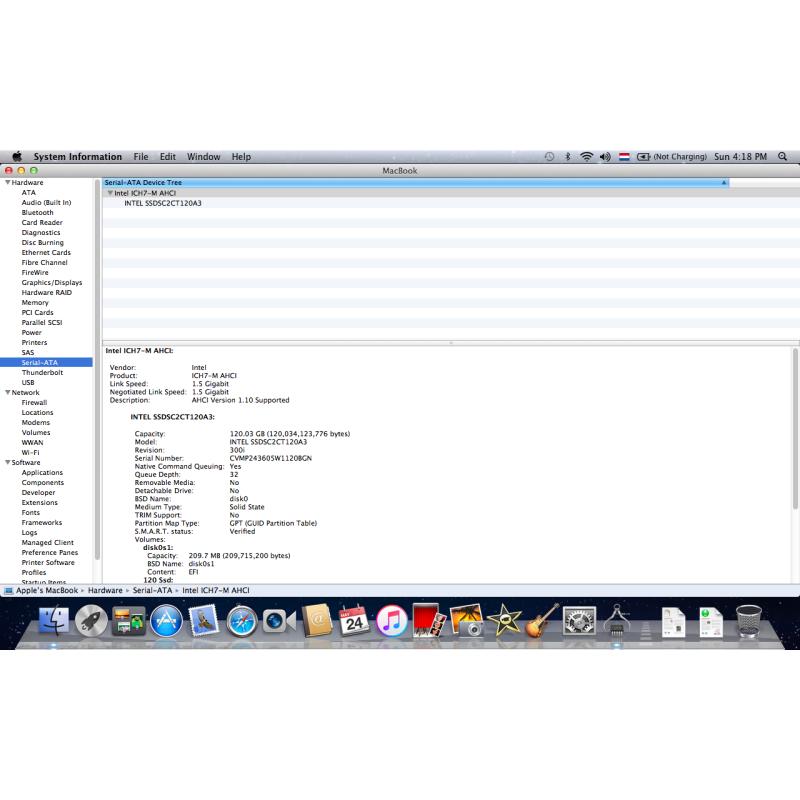Image resolution: width=800 pixels, height=800 pixels.
Task: Click Serial-ATA in the path bar
Action: [x=152, y=590]
